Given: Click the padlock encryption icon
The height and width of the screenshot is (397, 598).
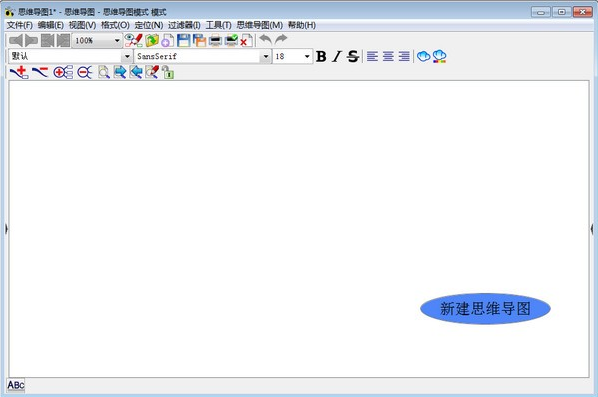Looking at the screenshot, I should [168, 72].
